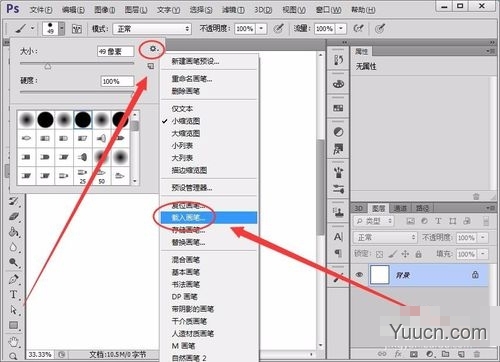Select the Path Selection arrow tool

coord(14,310)
